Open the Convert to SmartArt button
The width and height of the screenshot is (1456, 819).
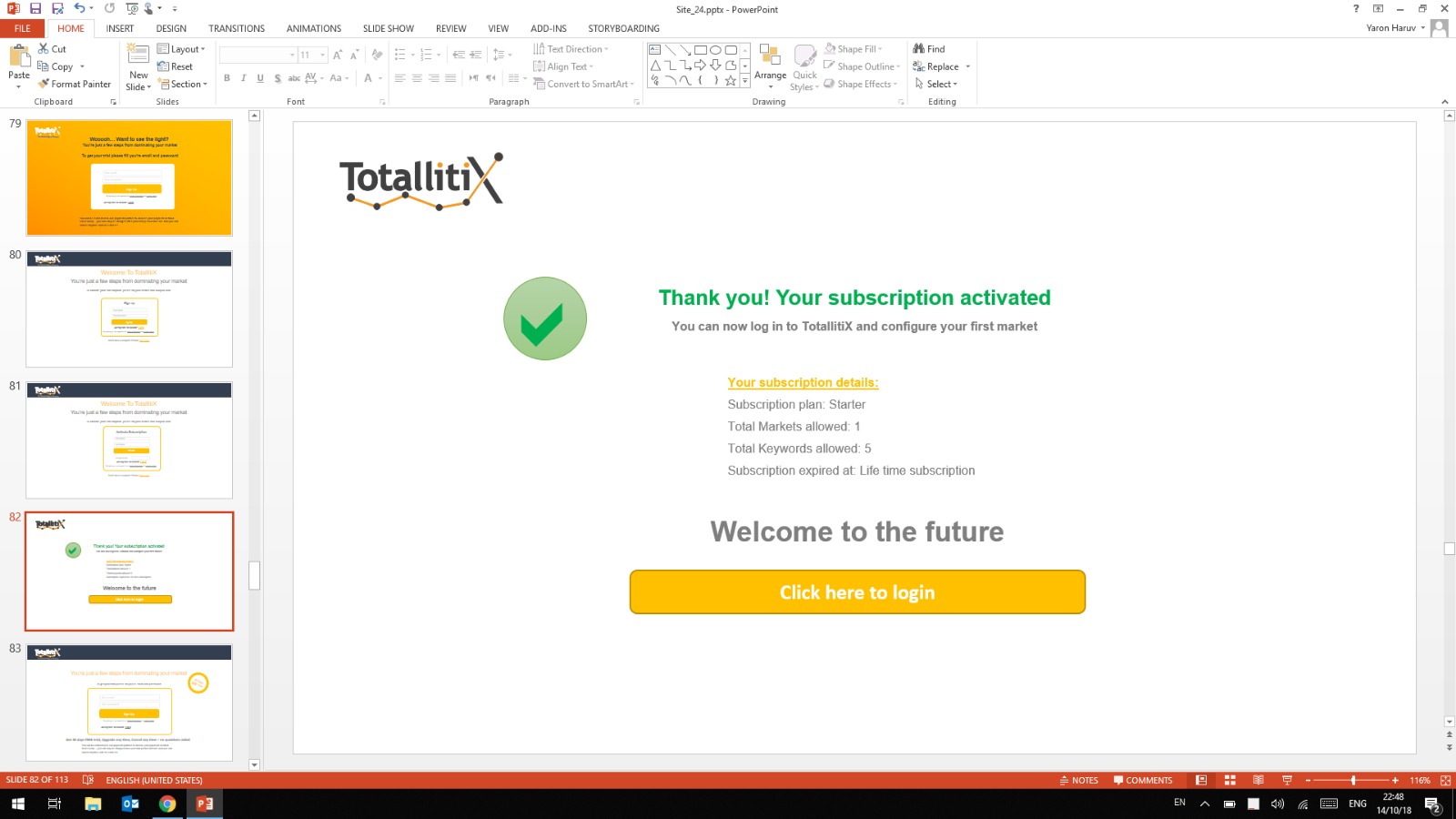click(583, 84)
